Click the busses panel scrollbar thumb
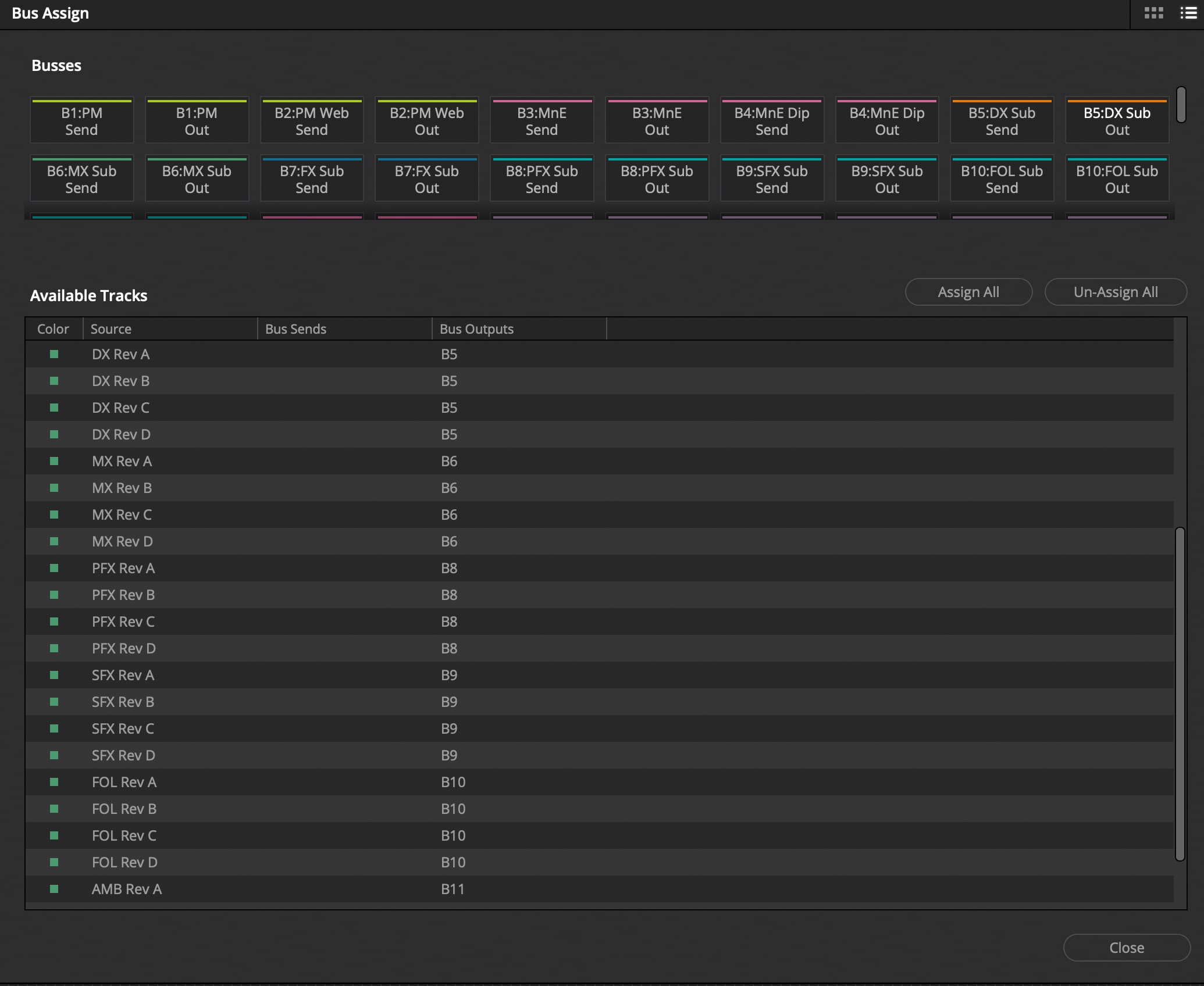1204x986 pixels. (1181, 105)
